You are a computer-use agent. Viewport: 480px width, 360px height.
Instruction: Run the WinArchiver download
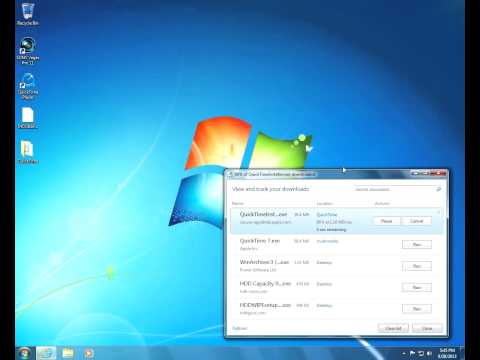pos(417,266)
